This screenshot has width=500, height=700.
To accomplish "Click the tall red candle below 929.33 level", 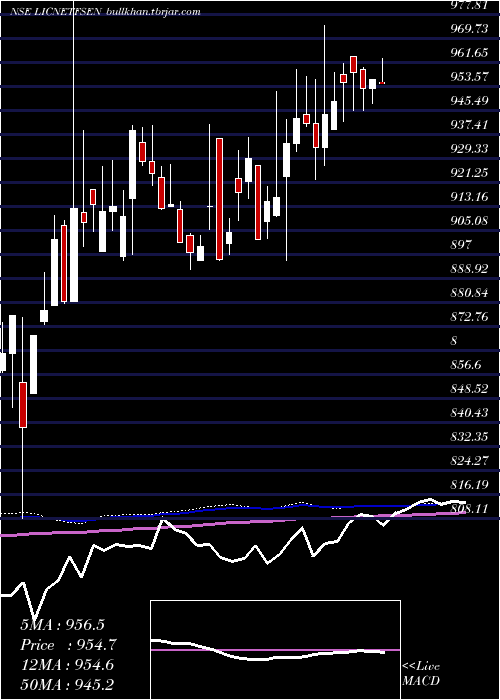I will (219, 199).
